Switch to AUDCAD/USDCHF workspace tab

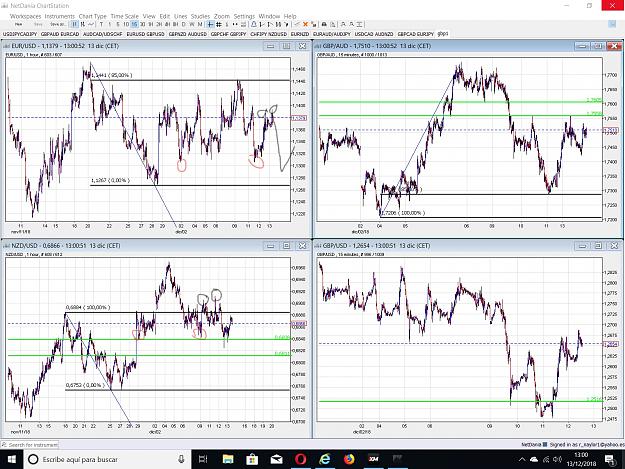103,34
